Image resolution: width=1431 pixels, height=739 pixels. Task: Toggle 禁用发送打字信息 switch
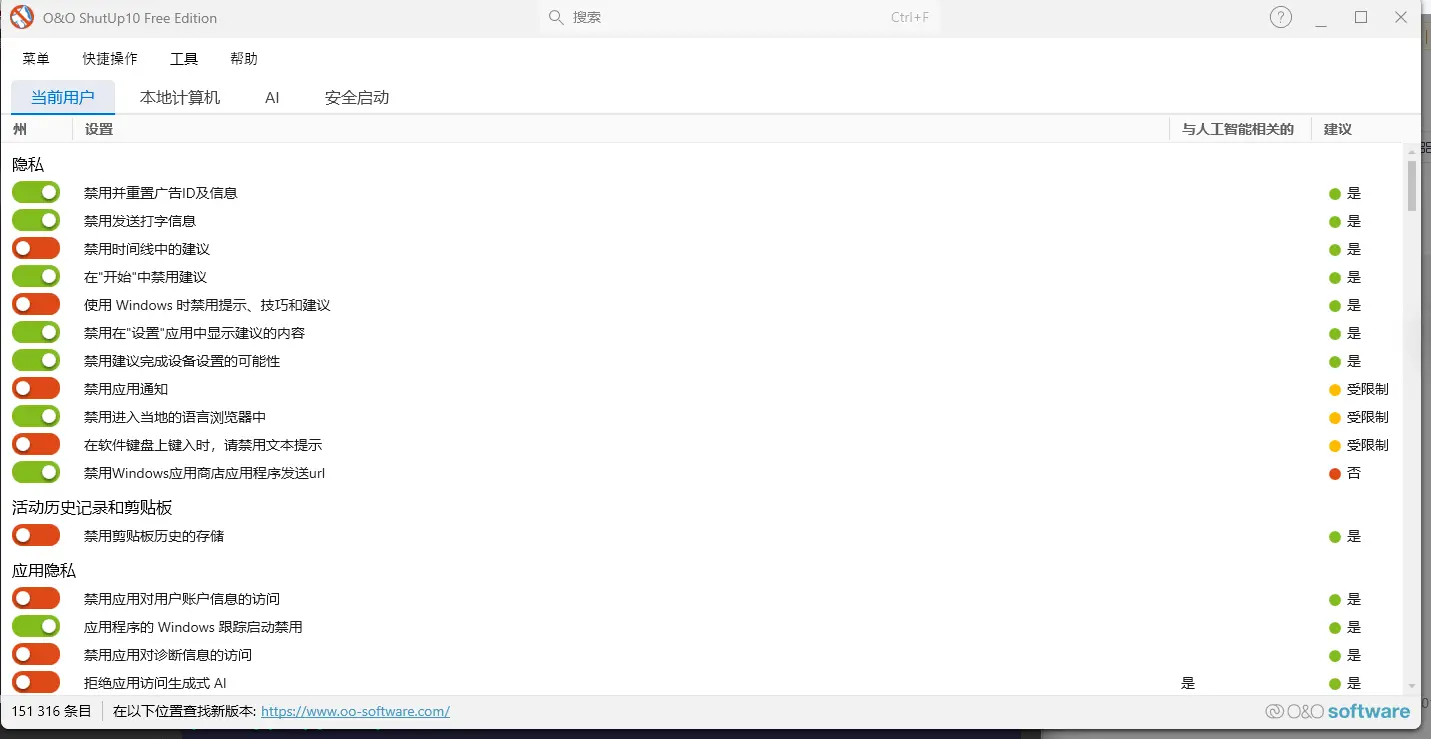(x=36, y=220)
